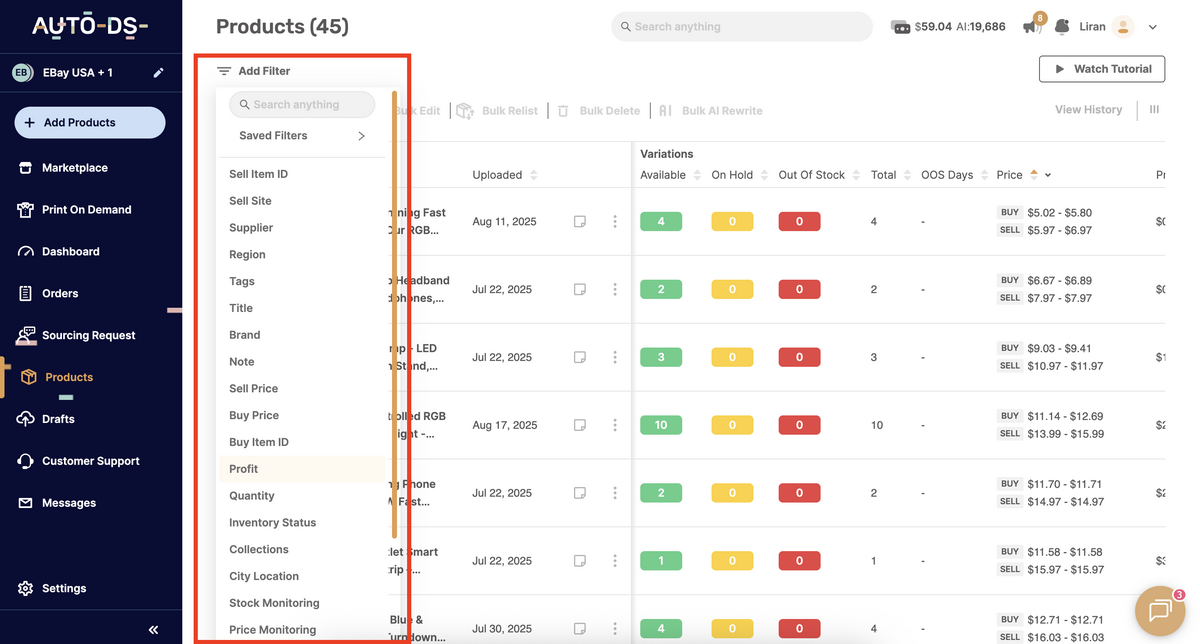
Task: Select the Profit filter option
Action: pyautogui.click(x=243, y=468)
